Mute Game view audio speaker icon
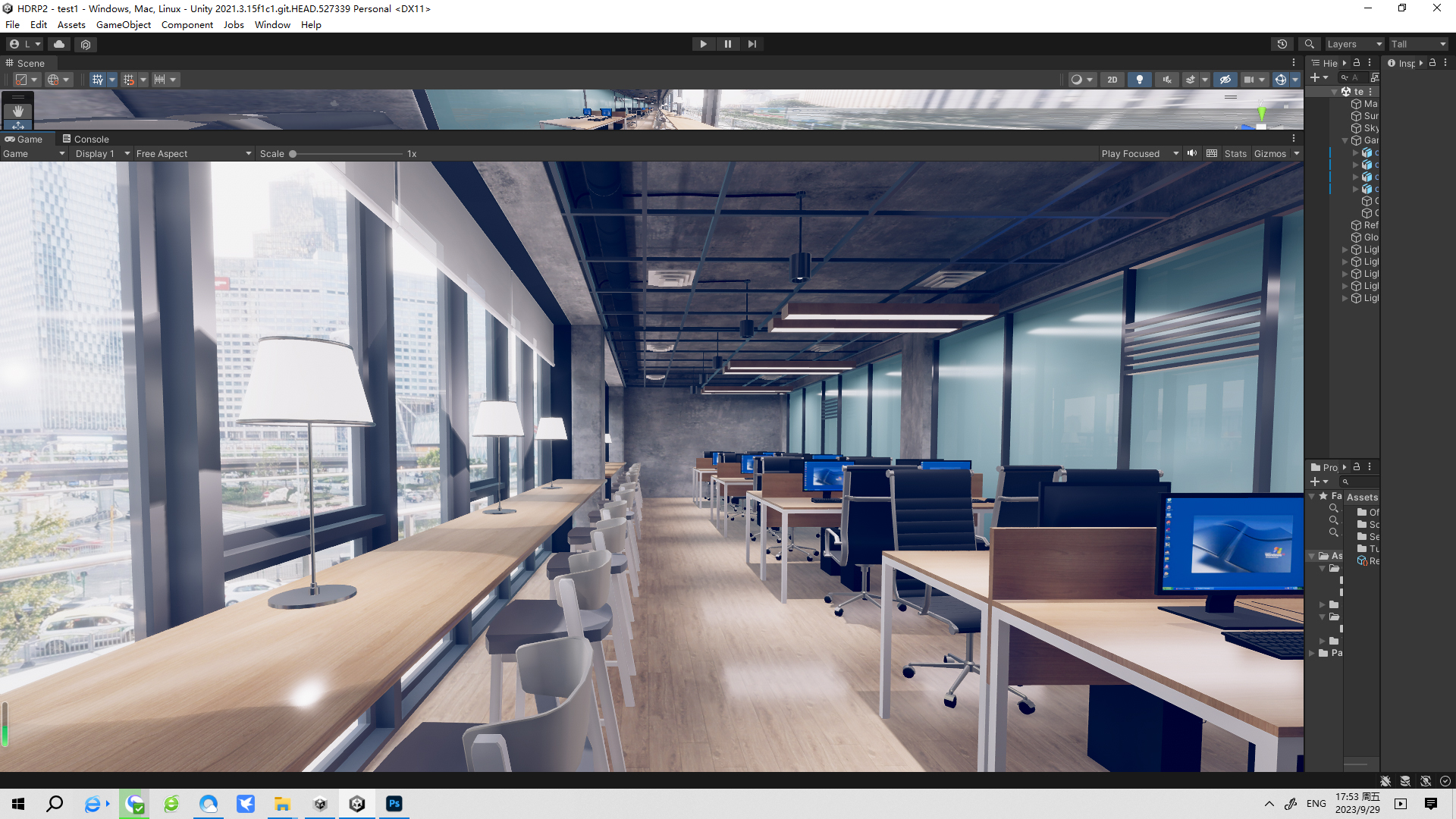 (1192, 153)
